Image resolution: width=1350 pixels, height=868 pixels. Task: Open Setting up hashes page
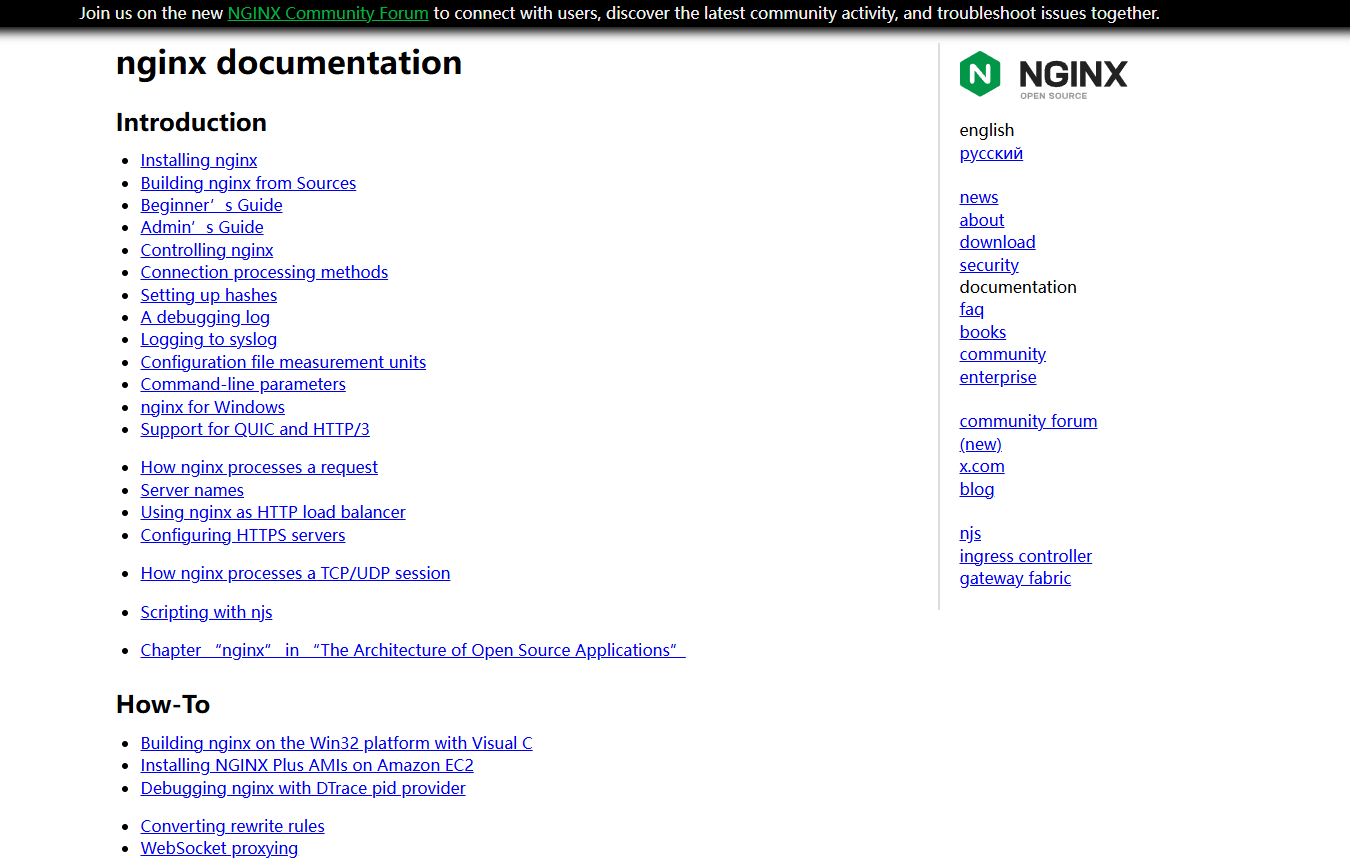pyautogui.click(x=209, y=295)
